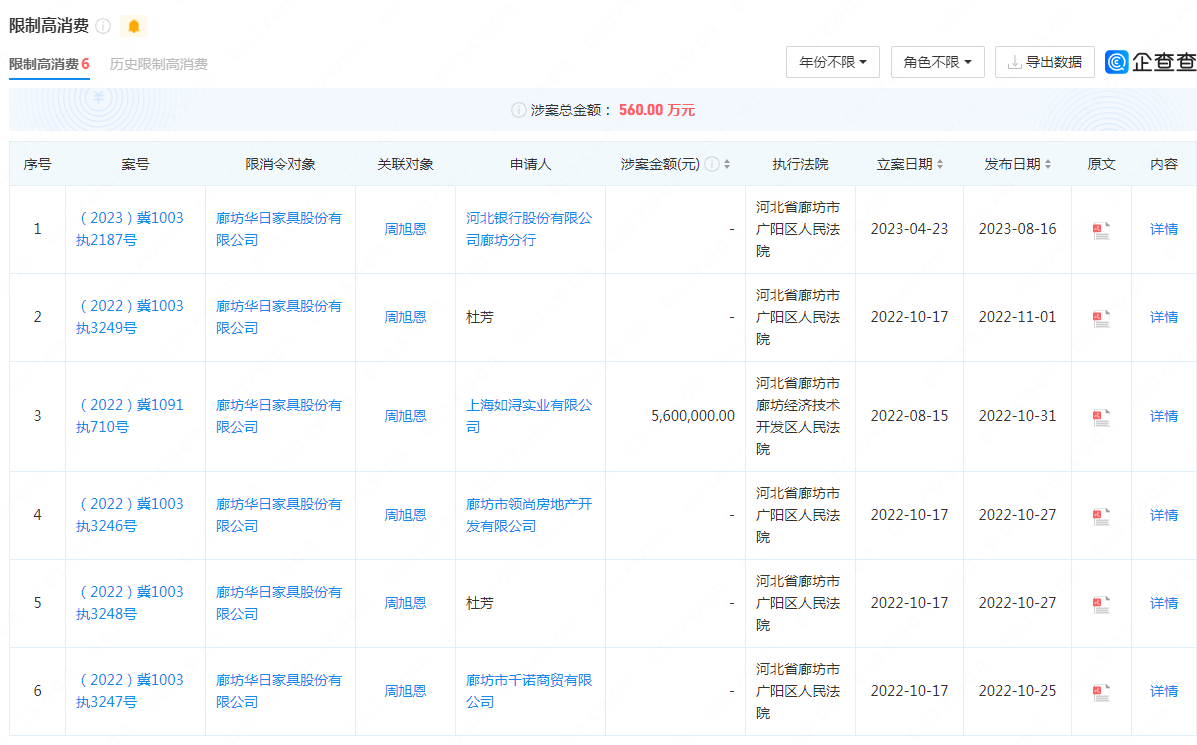Open case link (2022)冀1003执3249号
The height and width of the screenshot is (745, 1197).
130,317
